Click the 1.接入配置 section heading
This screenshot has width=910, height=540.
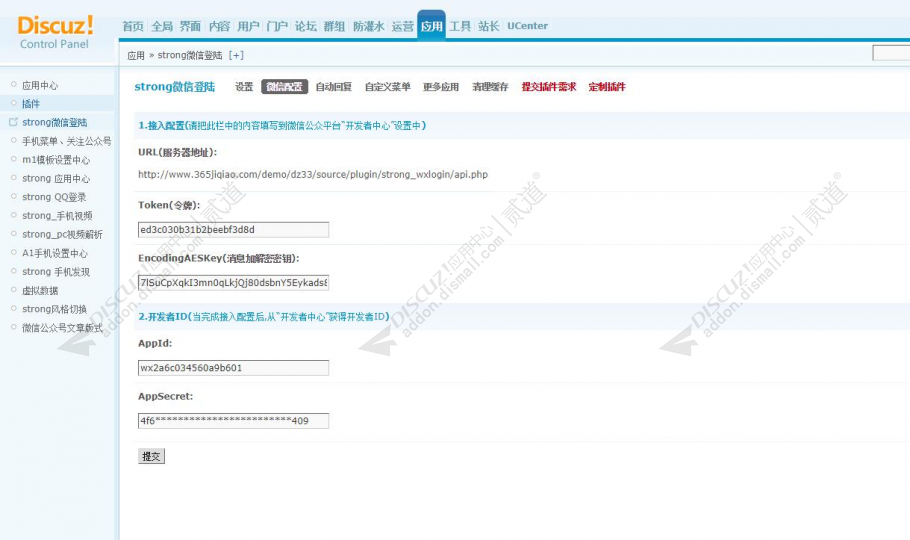pyautogui.click(x=282, y=125)
